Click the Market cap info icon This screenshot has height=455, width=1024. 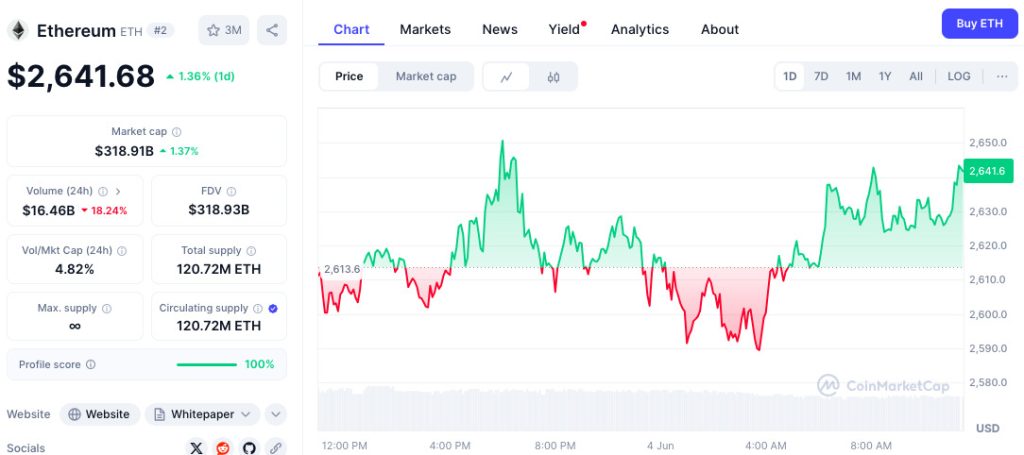[x=177, y=132]
